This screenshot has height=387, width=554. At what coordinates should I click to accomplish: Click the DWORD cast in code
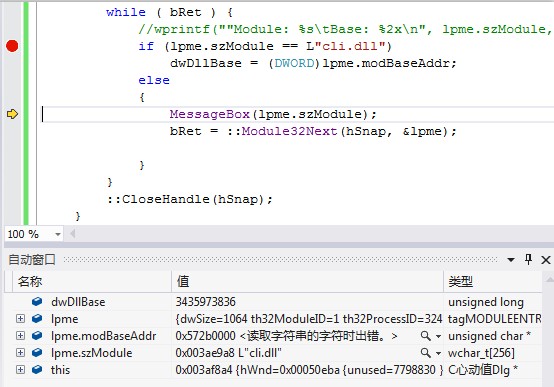tap(294, 63)
